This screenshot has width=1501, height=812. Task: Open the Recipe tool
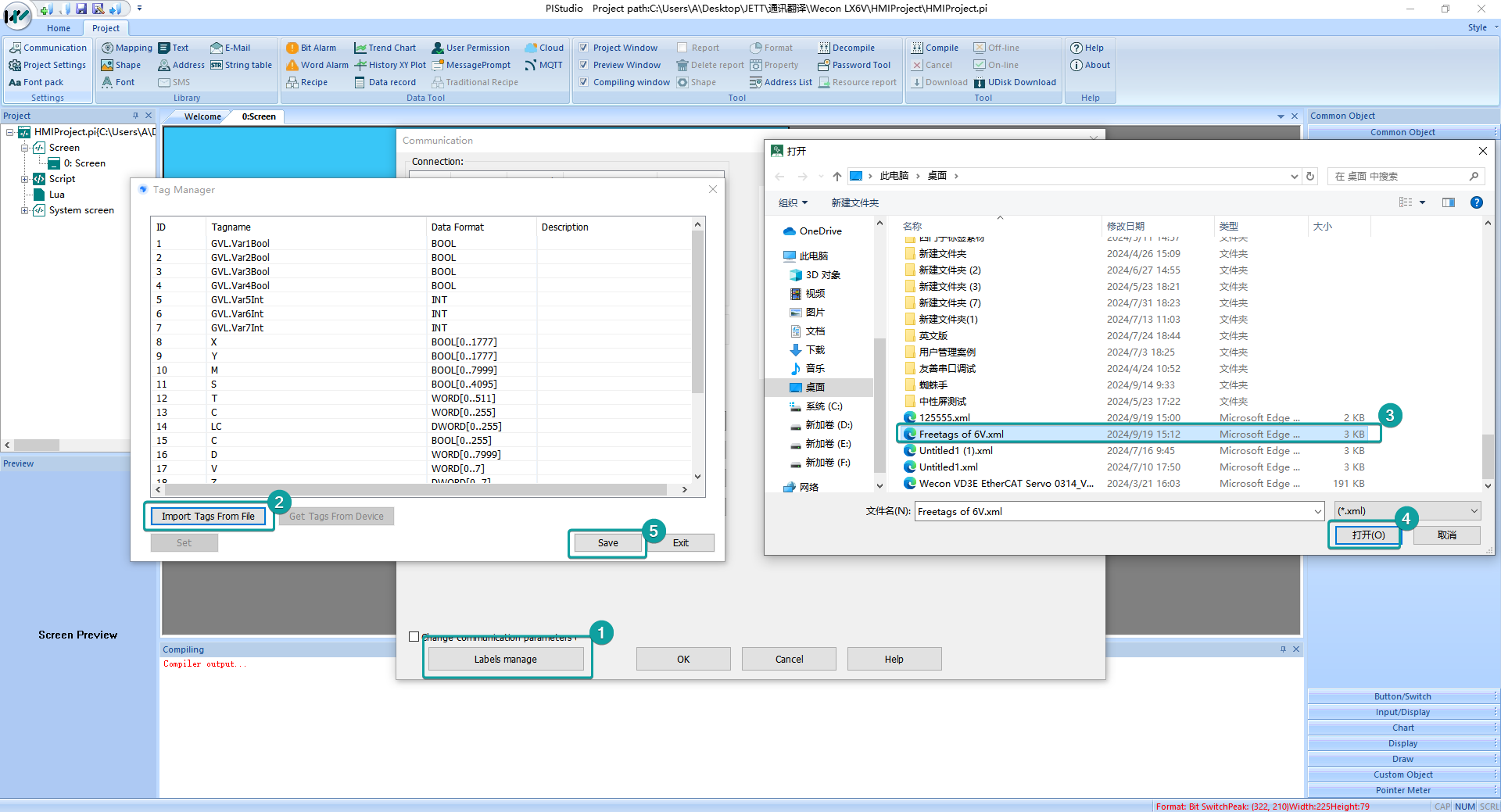pyautogui.click(x=306, y=82)
